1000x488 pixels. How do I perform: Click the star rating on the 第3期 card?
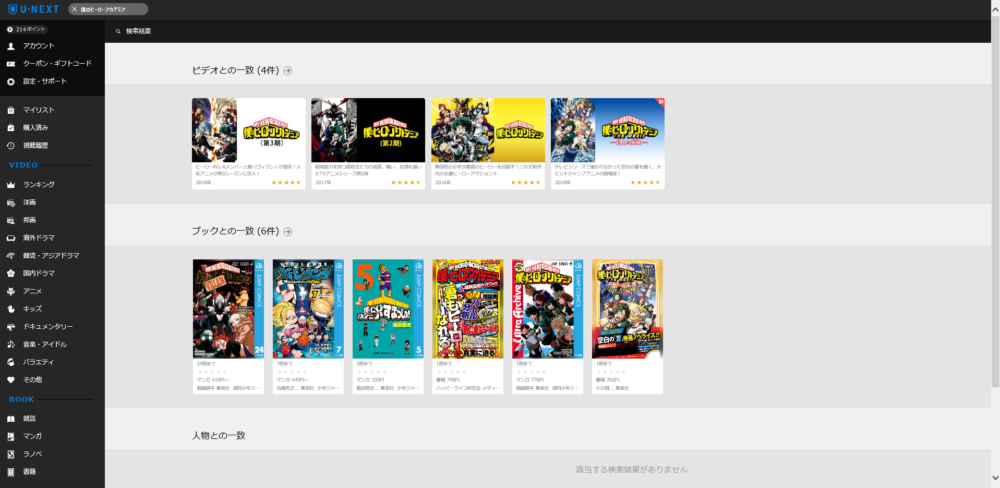click(286, 182)
